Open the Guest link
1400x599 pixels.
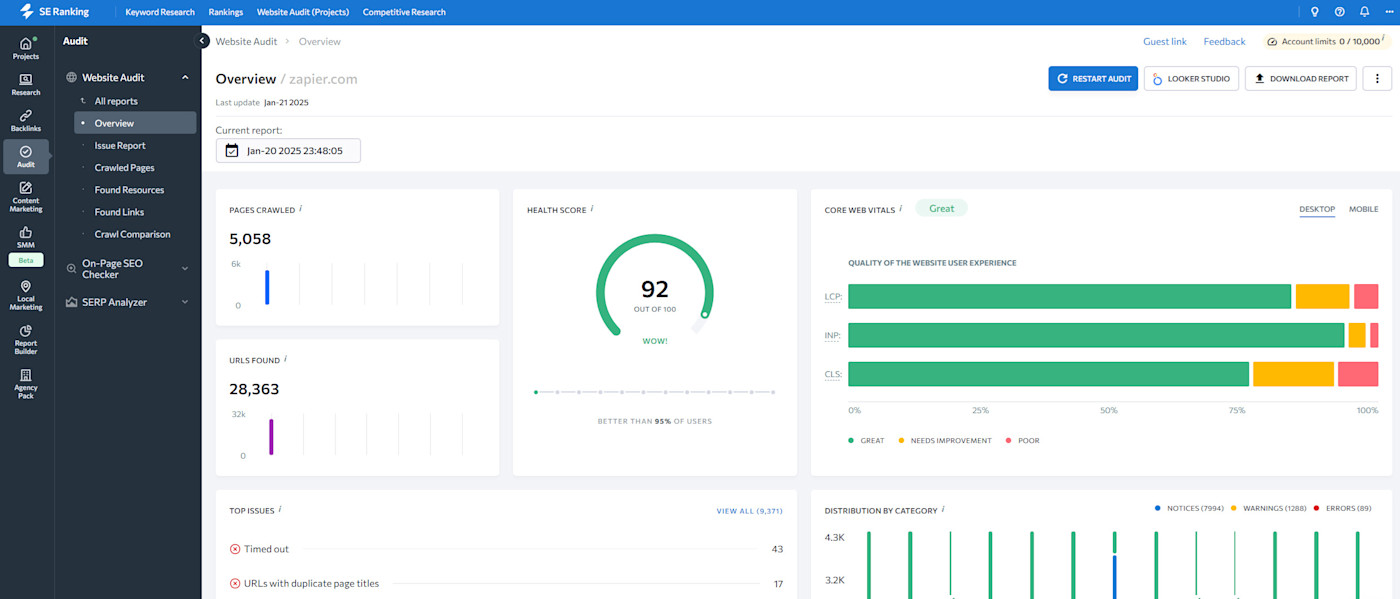point(1165,41)
